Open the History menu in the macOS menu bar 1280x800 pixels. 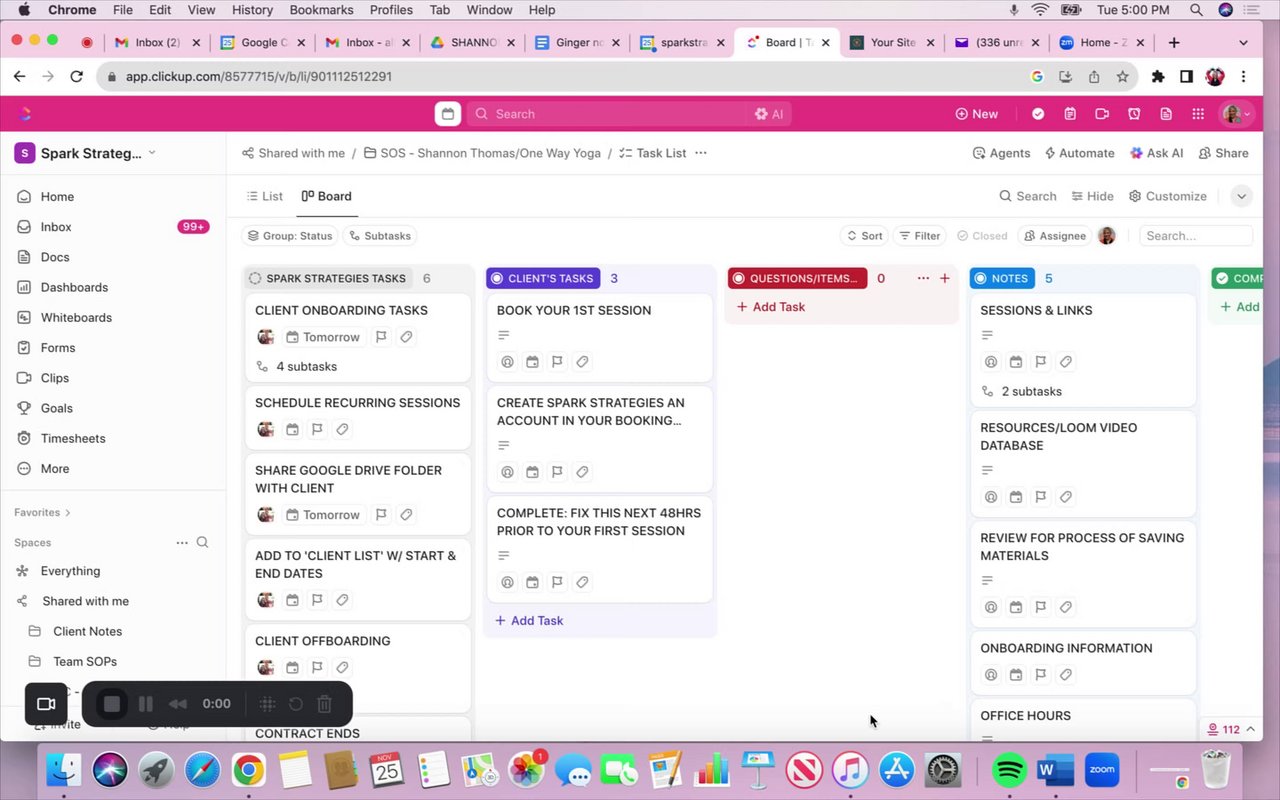[x=252, y=10]
